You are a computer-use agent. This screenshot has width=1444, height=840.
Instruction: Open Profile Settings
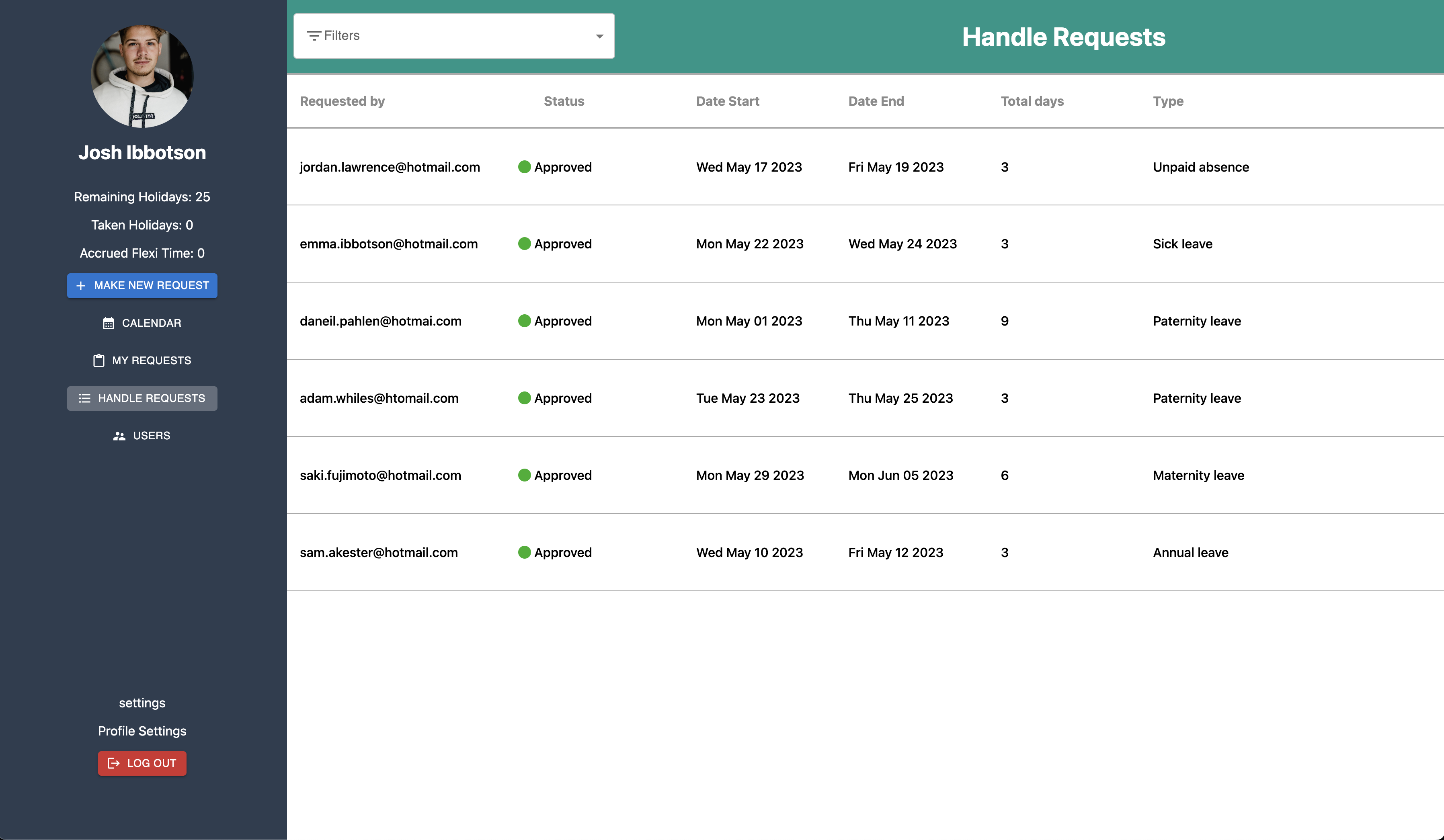click(142, 731)
